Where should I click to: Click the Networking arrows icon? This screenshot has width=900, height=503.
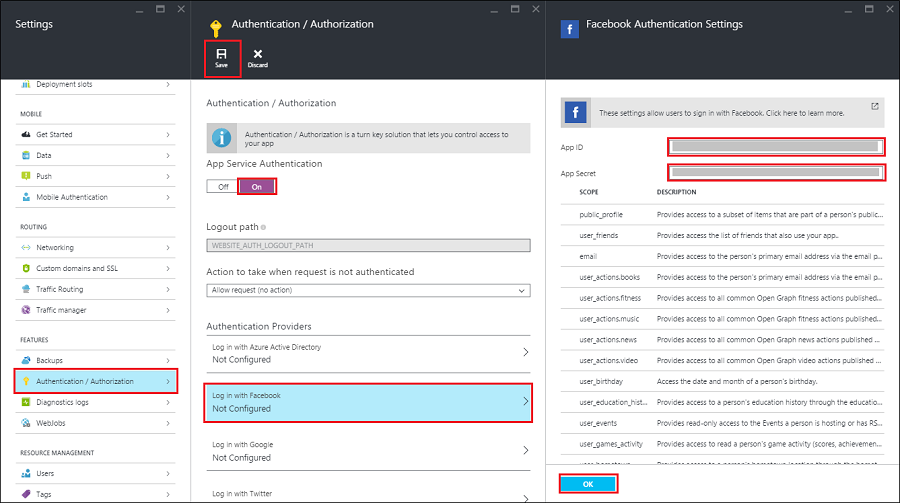[26, 247]
